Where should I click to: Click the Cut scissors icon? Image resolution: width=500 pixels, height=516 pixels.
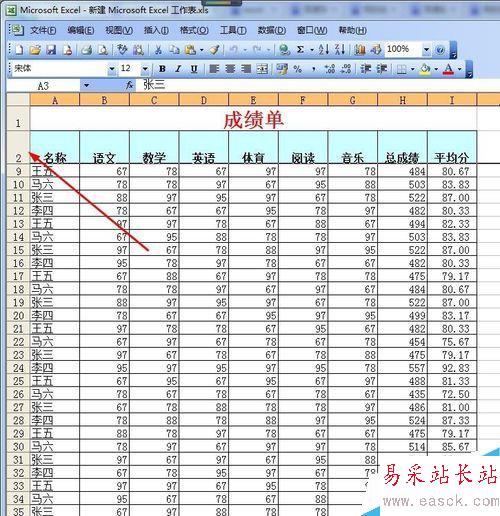click(158, 50)
